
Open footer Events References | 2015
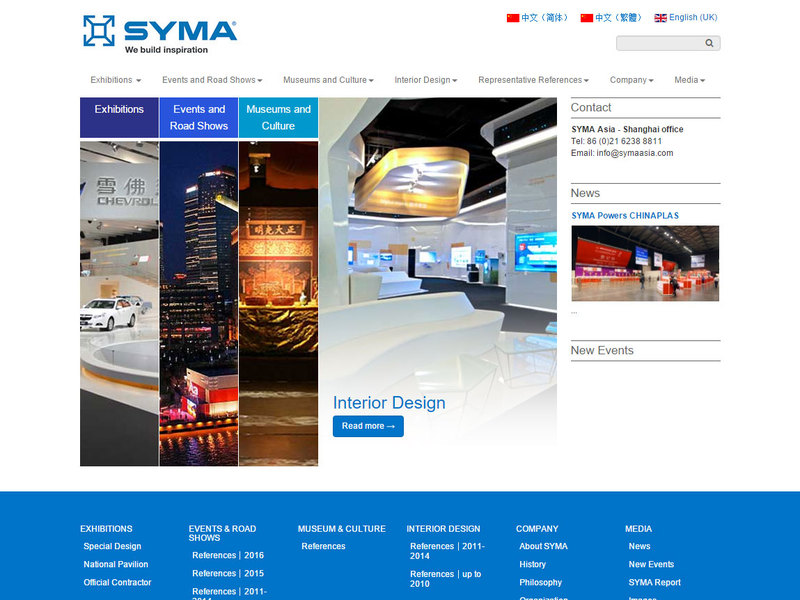point(228,573)
